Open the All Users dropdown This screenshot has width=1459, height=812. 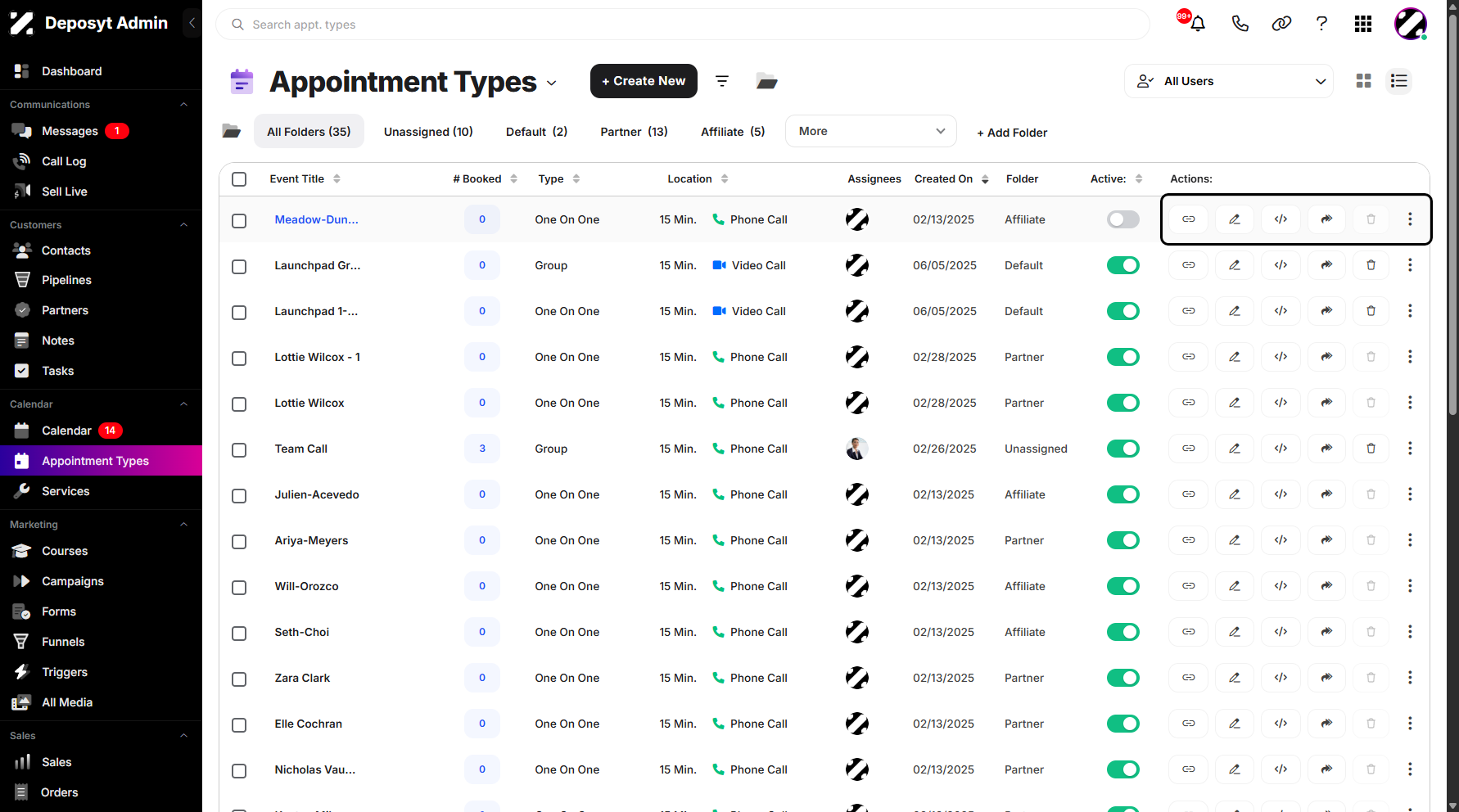pos(1228,81)
